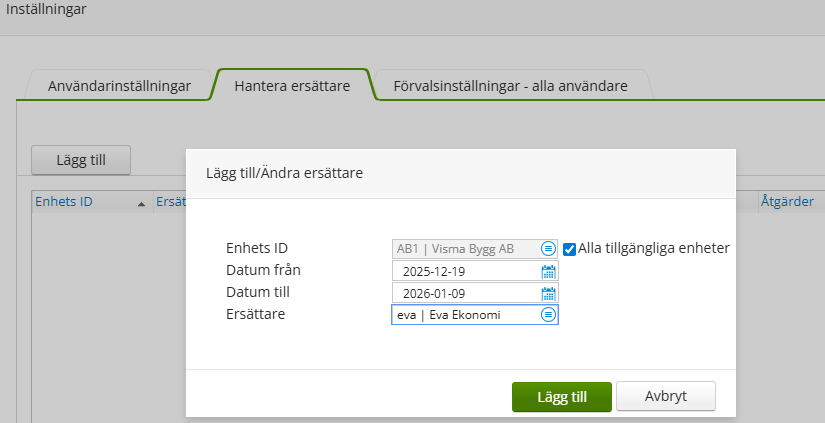This screenshot has height=423, width=825.
Task: Click grey Lägg till button above table
Action: (81, 160)
